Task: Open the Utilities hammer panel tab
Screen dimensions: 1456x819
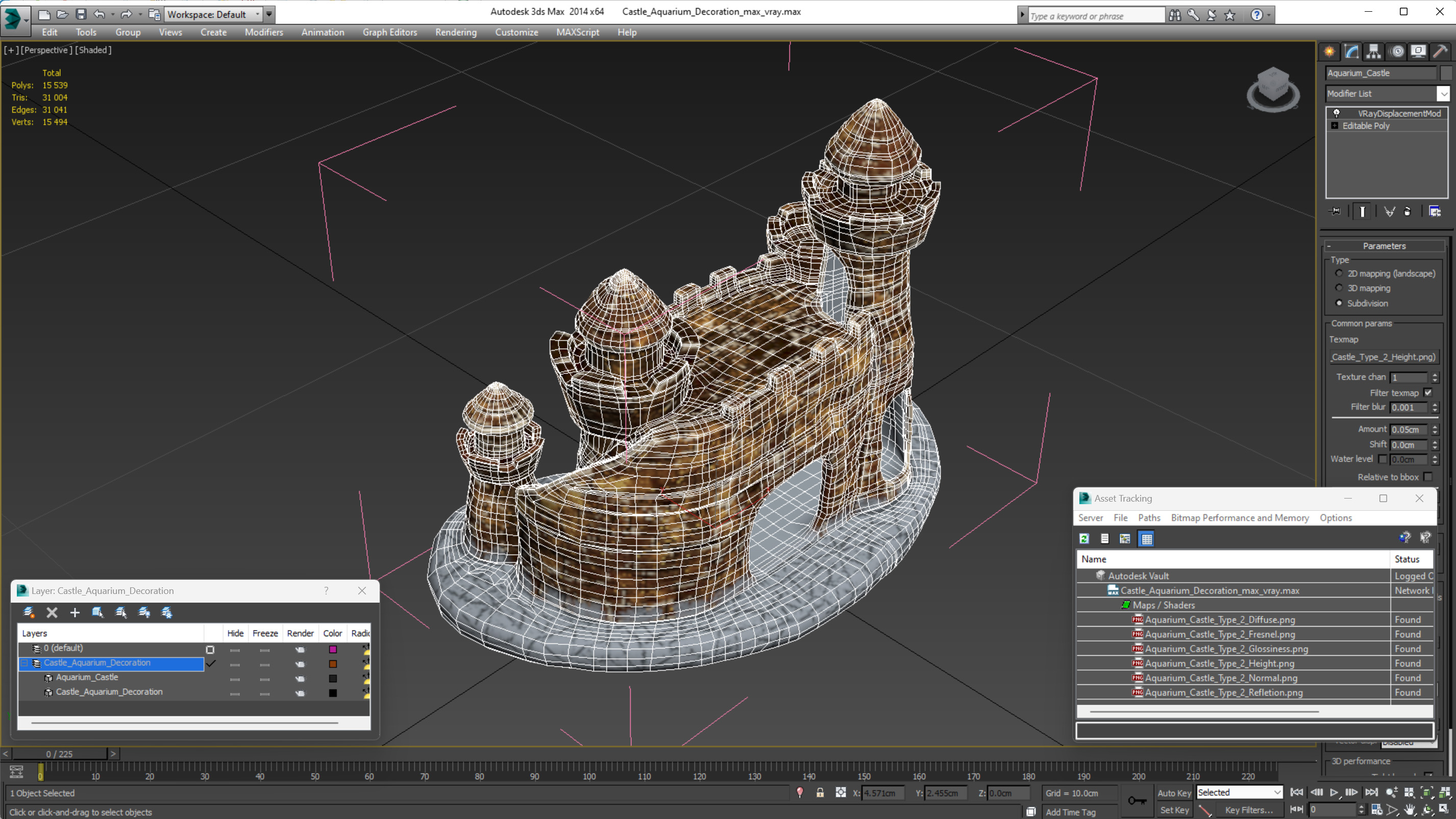Action: coord(1440,52)
